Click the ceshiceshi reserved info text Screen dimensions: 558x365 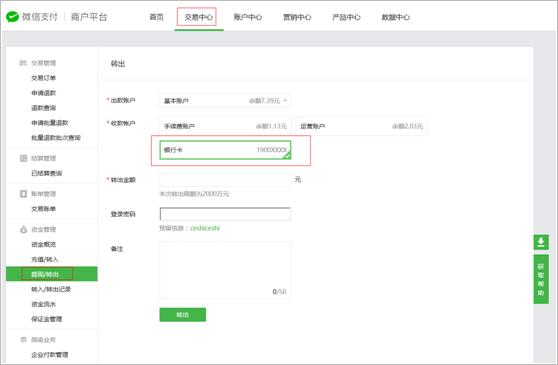[x=205, y=228]
